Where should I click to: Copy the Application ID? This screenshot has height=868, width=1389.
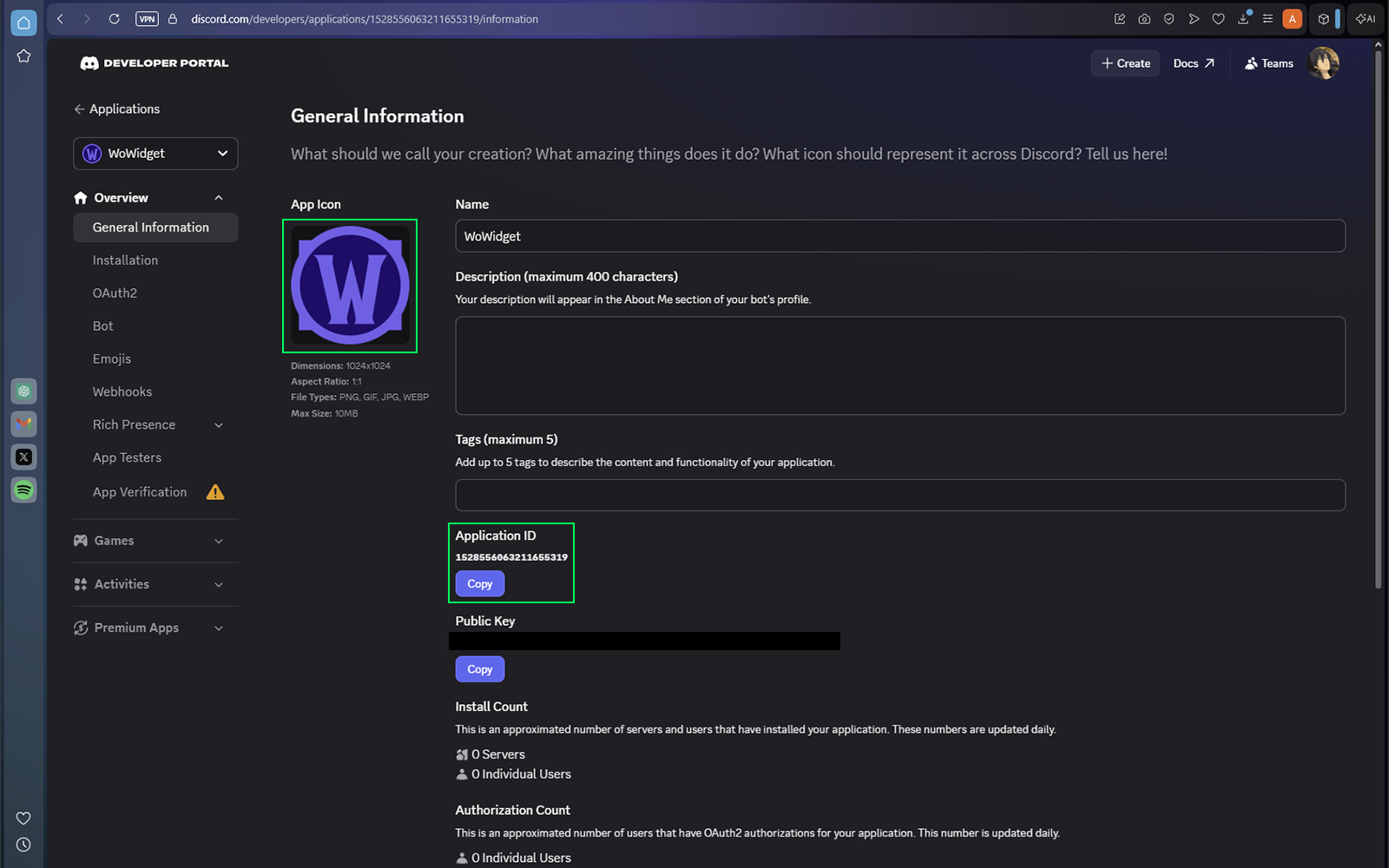coord(480,584)
